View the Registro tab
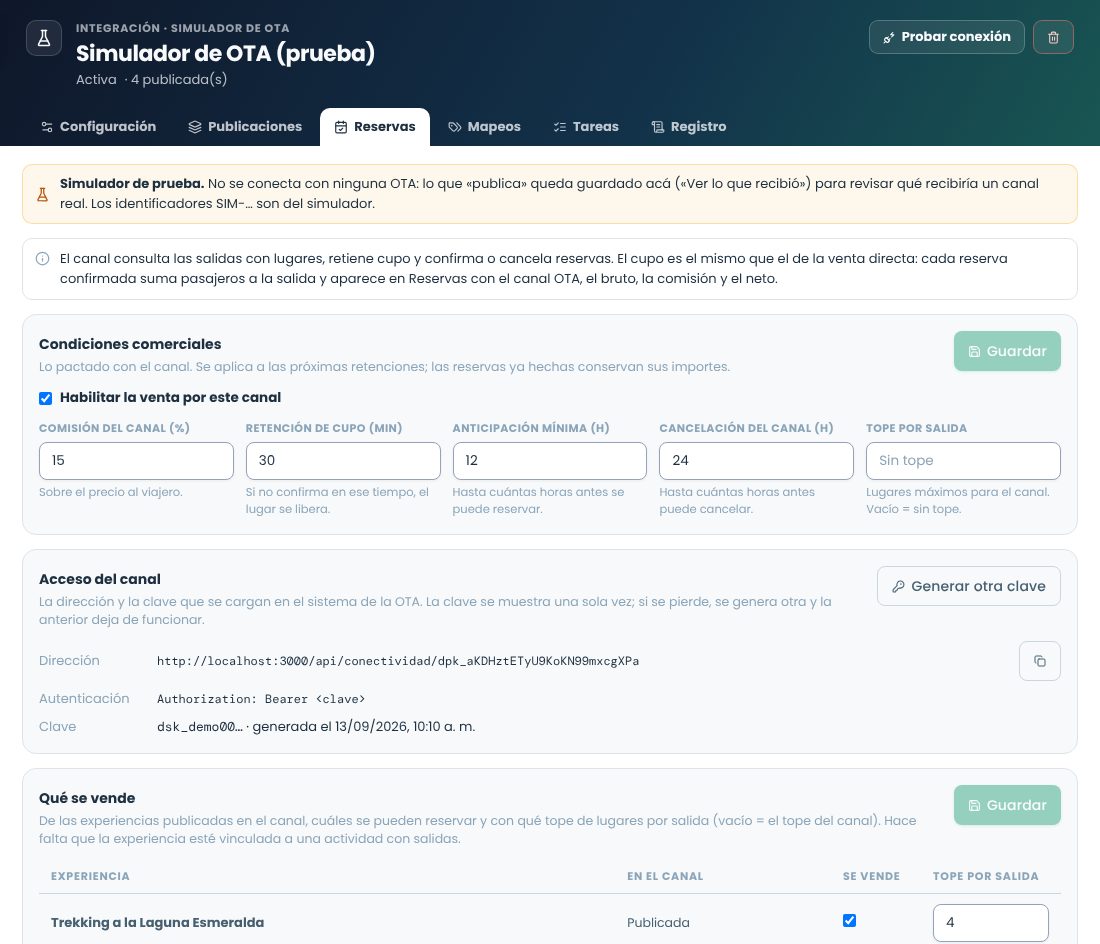Screen dimensions: 1100x944 click(688, 127)
